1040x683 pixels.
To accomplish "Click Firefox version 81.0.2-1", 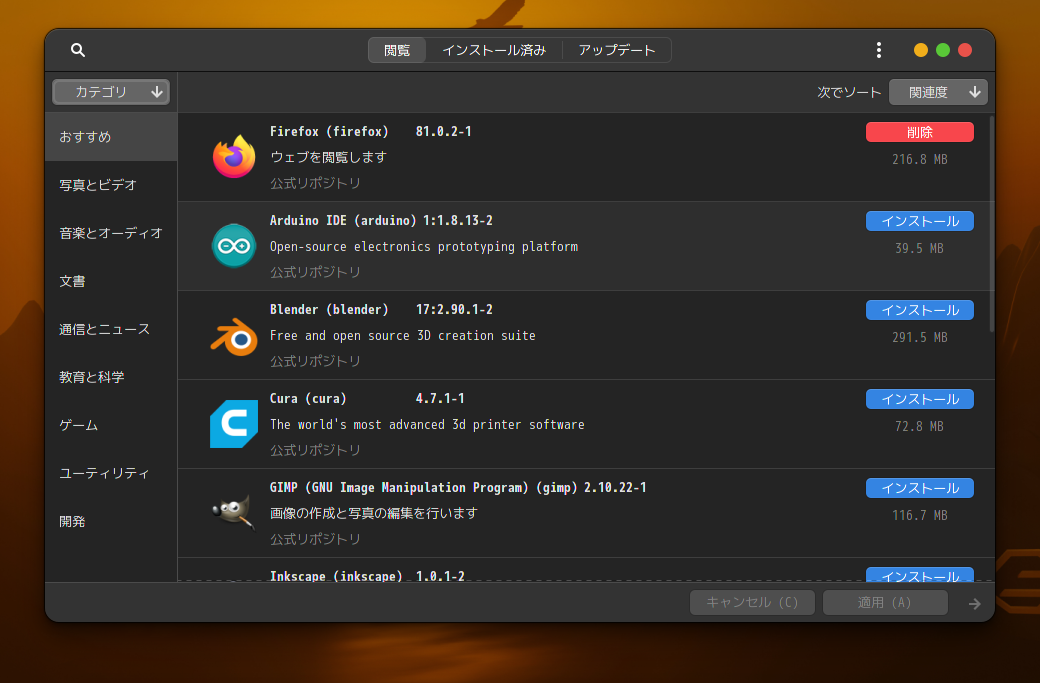I will click(443, 131).
